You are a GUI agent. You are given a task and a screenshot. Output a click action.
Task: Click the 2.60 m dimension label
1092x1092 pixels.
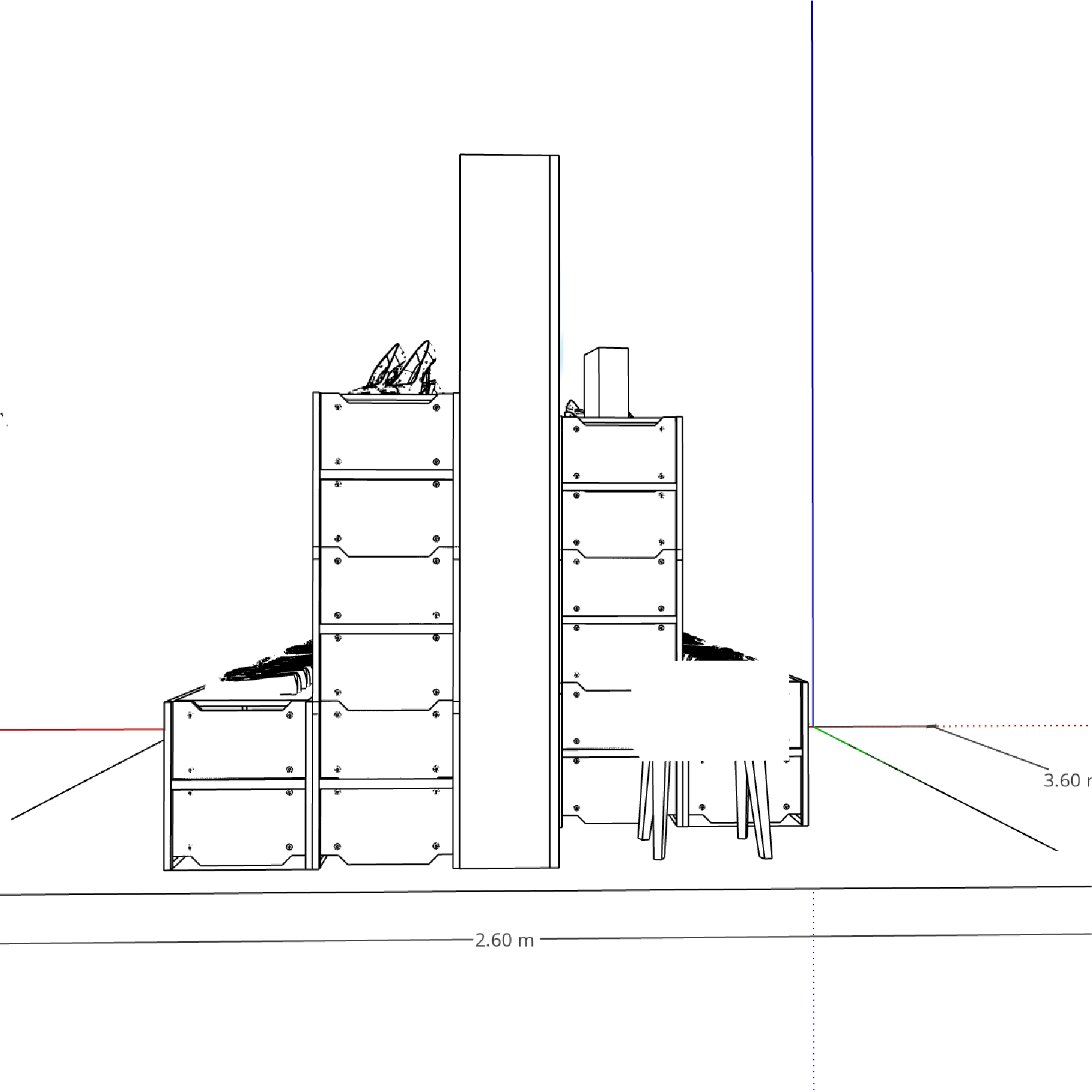504,941
